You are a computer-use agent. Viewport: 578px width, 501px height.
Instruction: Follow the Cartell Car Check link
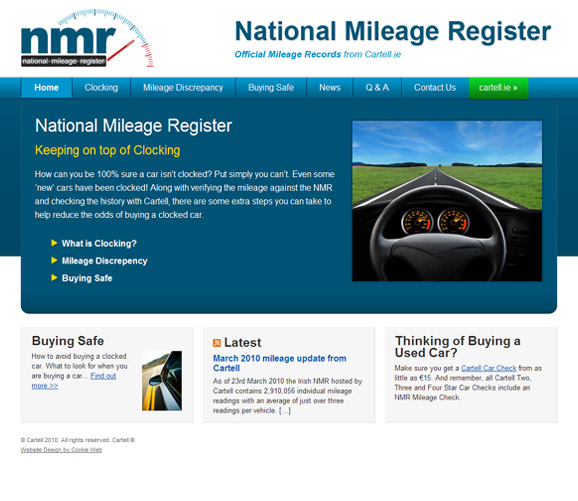489,368
